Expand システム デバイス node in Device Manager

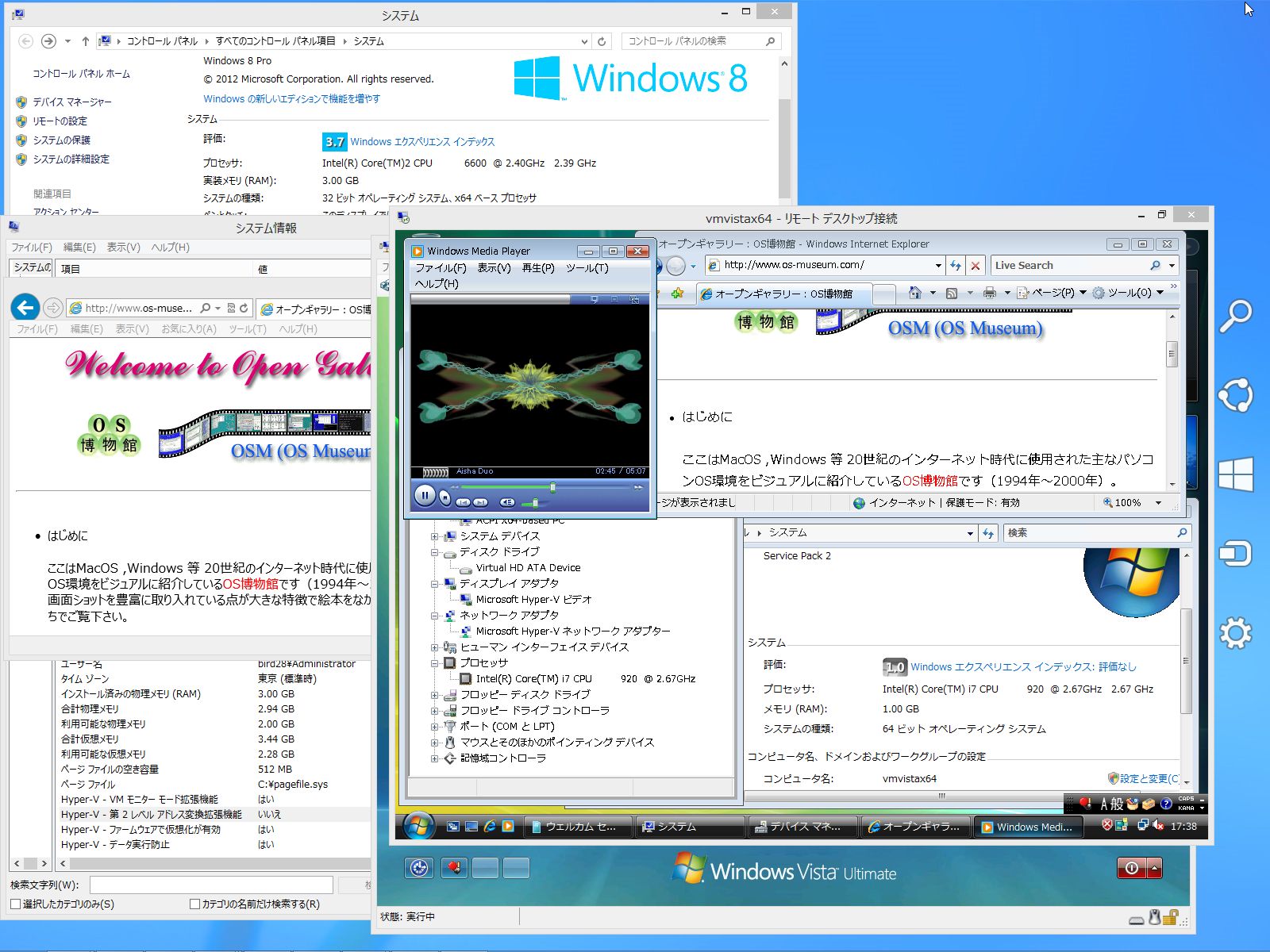tap(434, 536)
